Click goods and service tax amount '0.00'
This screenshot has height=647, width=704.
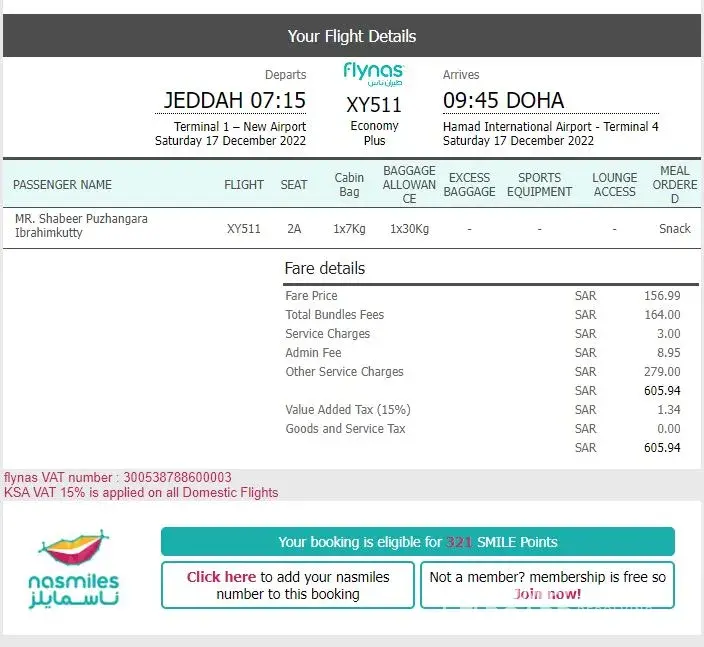[669, 428]
